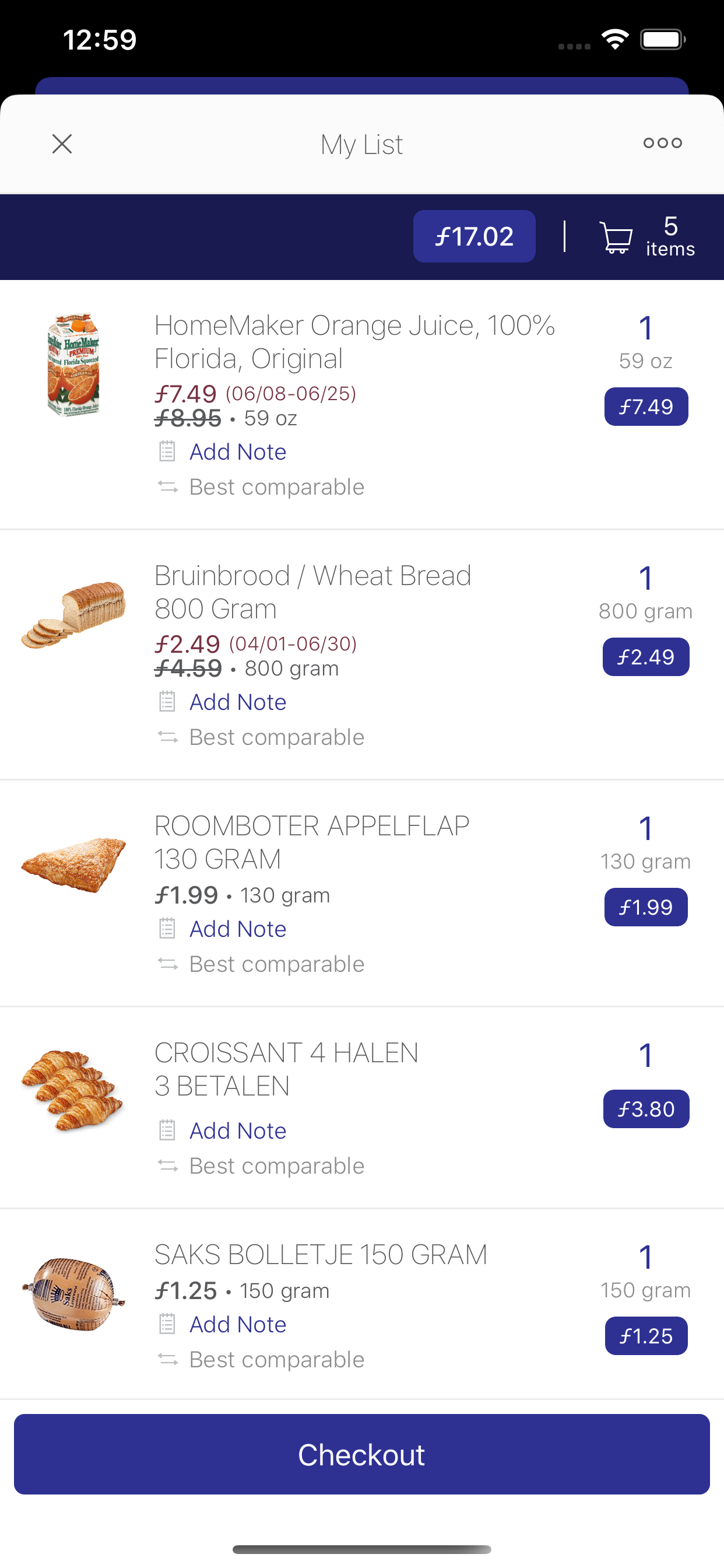Tap note icon for Croissant 4 Halen
Viewport: 724px width, 1568px height.
tap(167, 1130)
